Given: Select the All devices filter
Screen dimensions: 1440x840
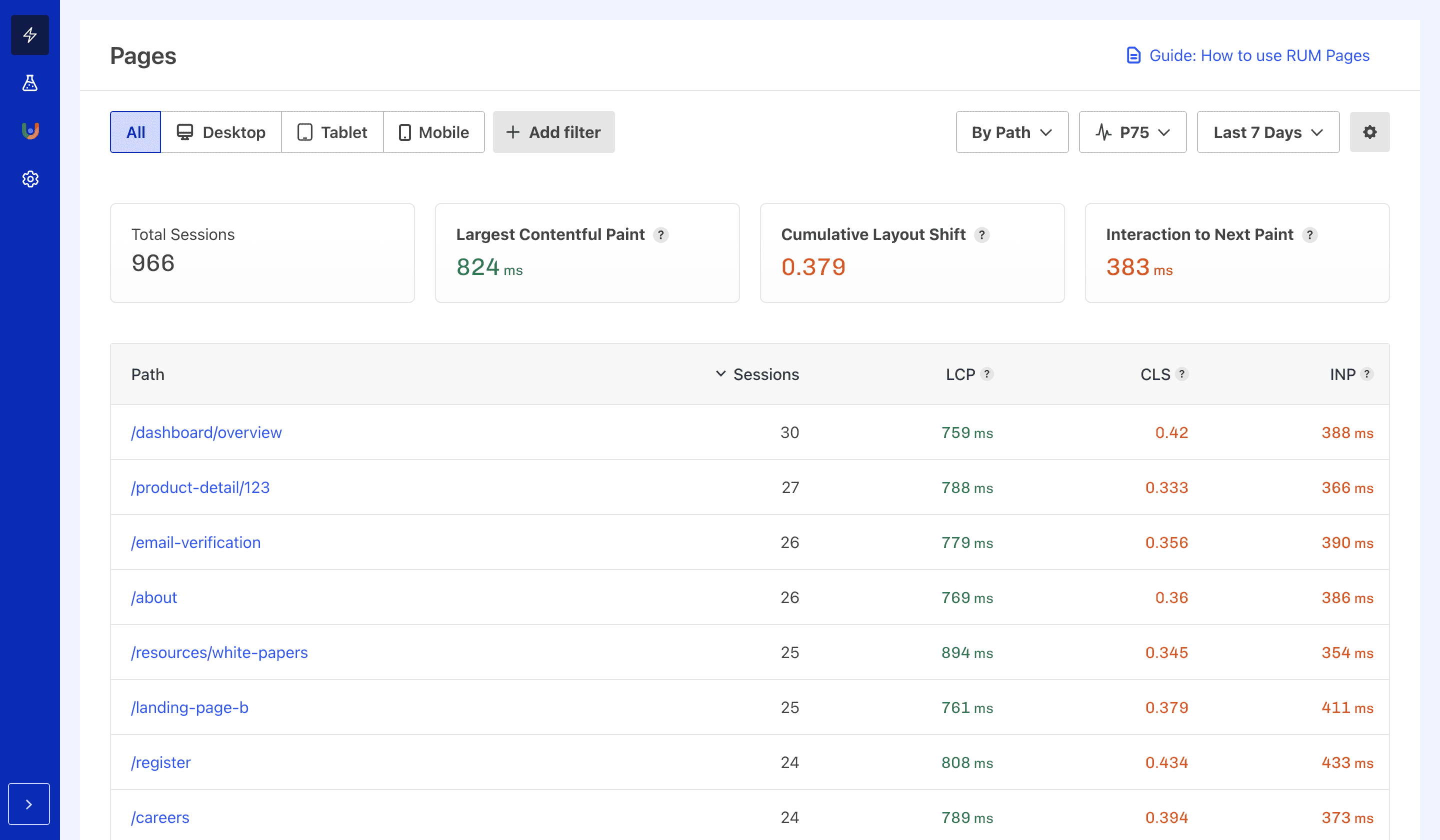Looking at the screenshot, I should (135, 132).
